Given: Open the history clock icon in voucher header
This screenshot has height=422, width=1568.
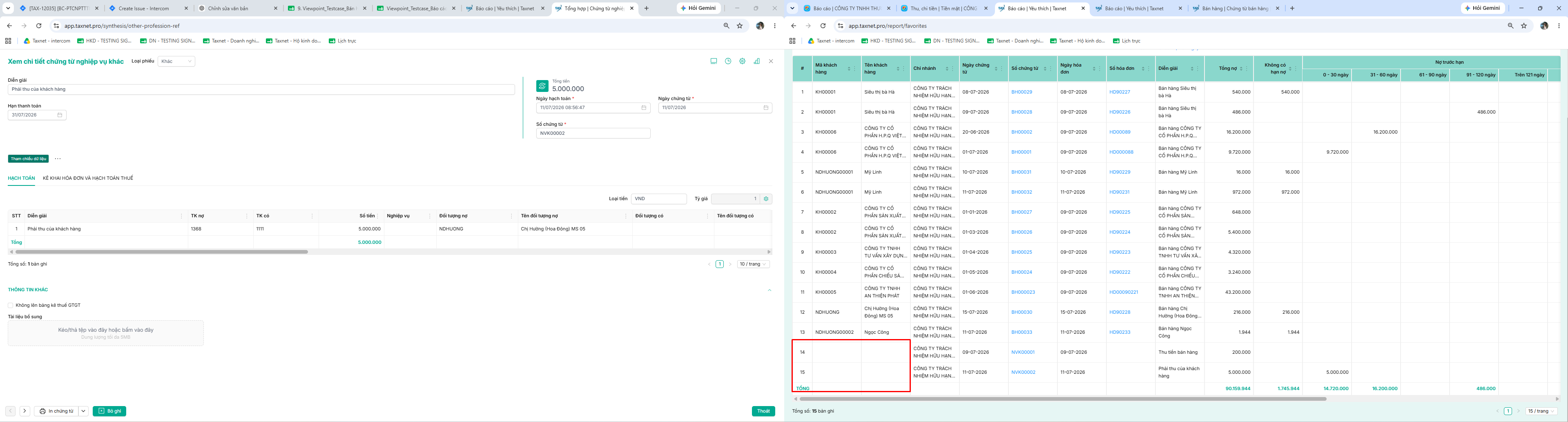Looking at the screenshot, I should click(x=728, y=61).
